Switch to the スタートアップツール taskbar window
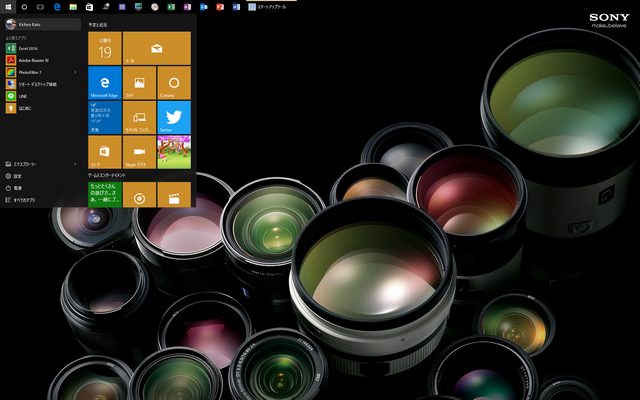 [x=271, y=7]
